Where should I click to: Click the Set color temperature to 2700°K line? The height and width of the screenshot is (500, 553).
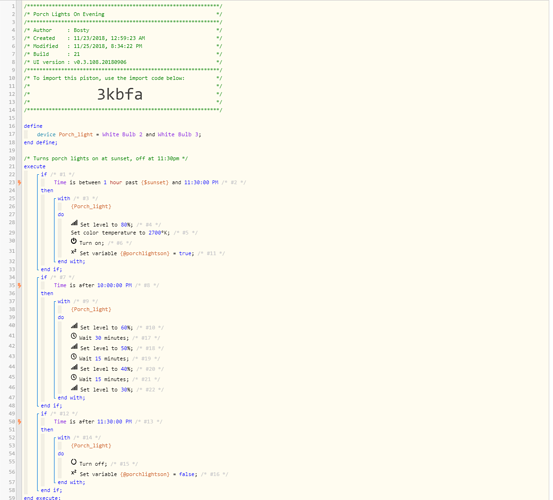click(x=120, y=233)
